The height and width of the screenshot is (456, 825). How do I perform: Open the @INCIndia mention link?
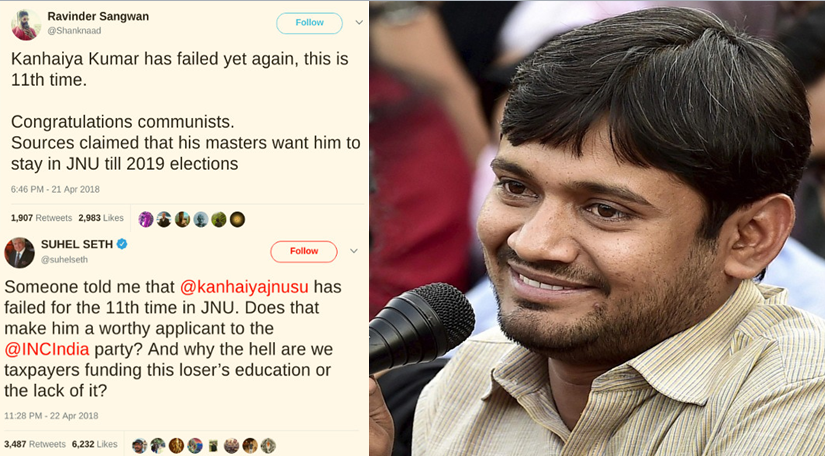tap(47, 349)
